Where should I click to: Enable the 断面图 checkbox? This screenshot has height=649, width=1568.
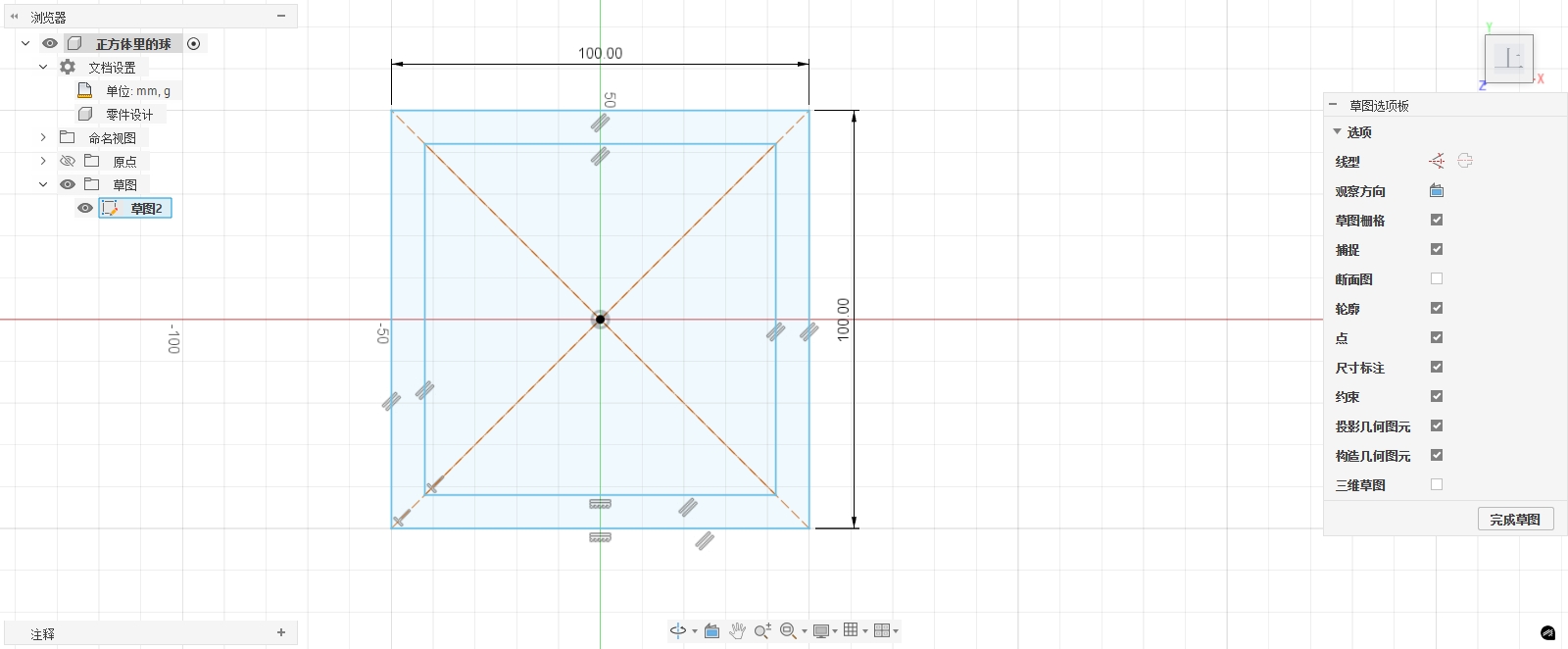point(1437,278)
